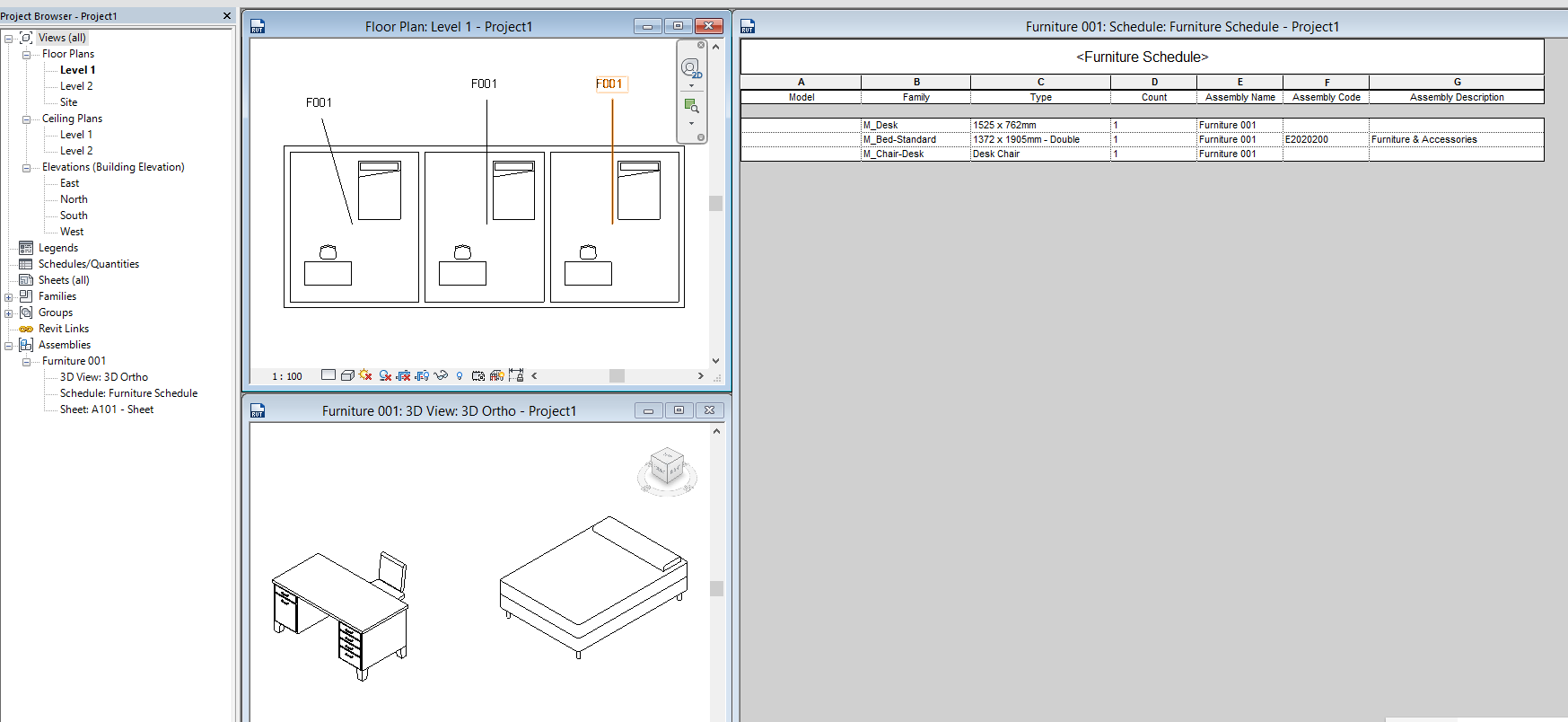This screenshot has width=1568, height=722.
Task: Open the Detail Level control in view bar
Action: point(328,375)
